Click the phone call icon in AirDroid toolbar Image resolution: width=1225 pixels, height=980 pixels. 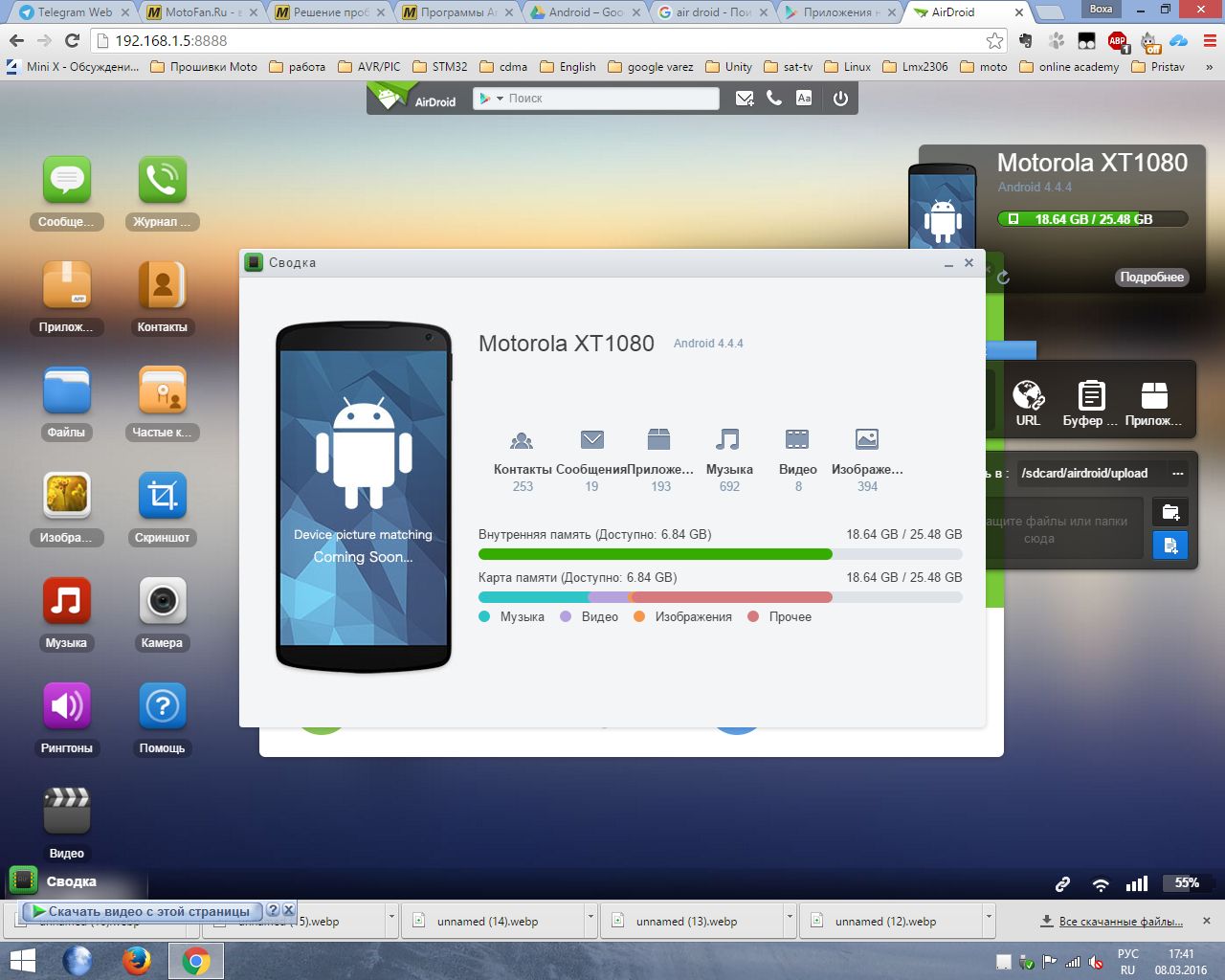click(774, 99)
